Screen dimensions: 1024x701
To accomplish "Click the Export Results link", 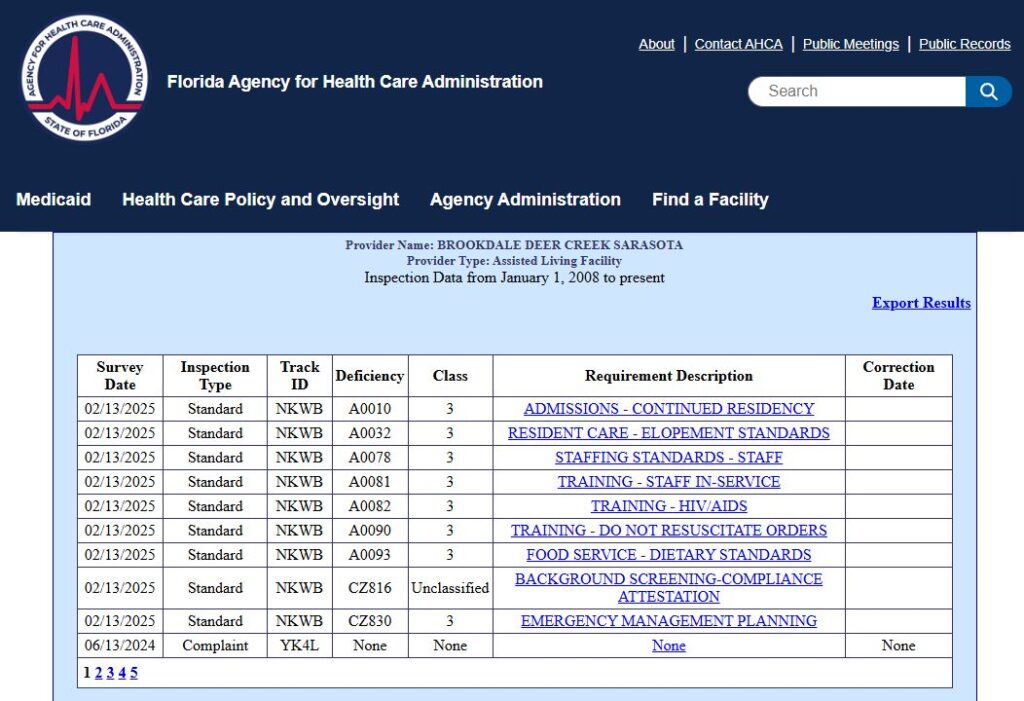I will (921, 303).
